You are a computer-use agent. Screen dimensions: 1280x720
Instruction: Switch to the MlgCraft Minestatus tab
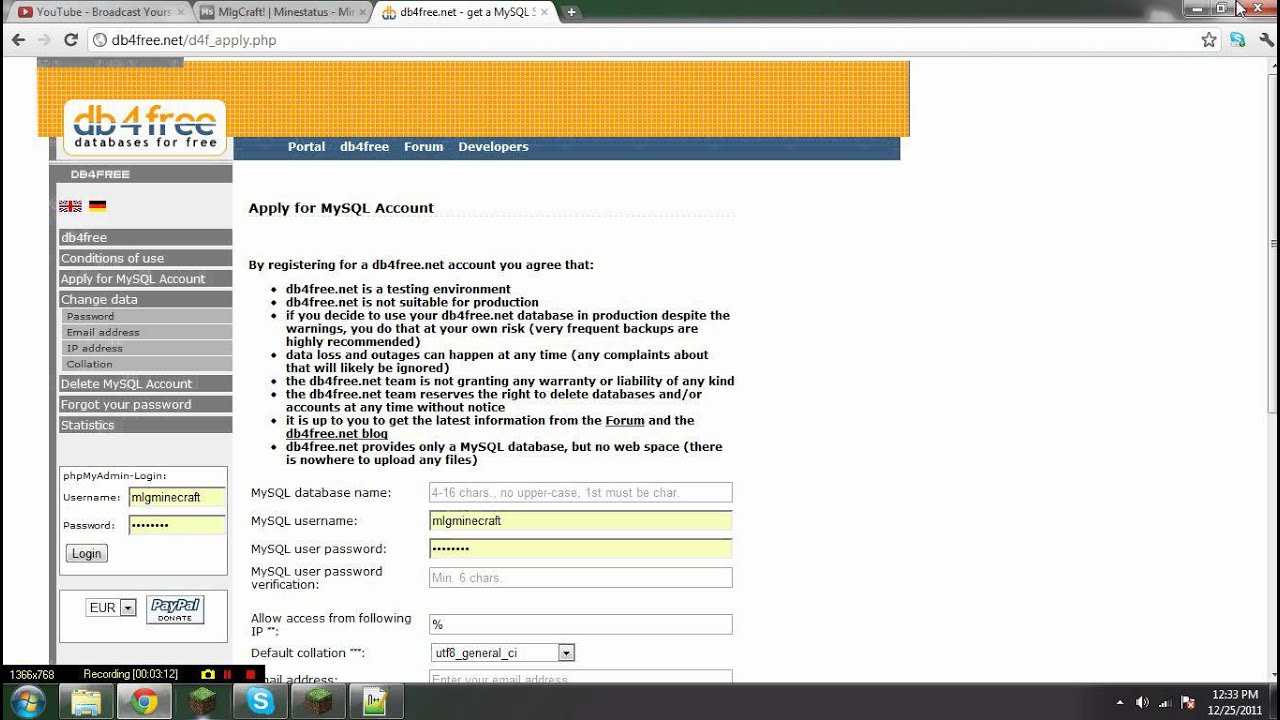(283, 12)
